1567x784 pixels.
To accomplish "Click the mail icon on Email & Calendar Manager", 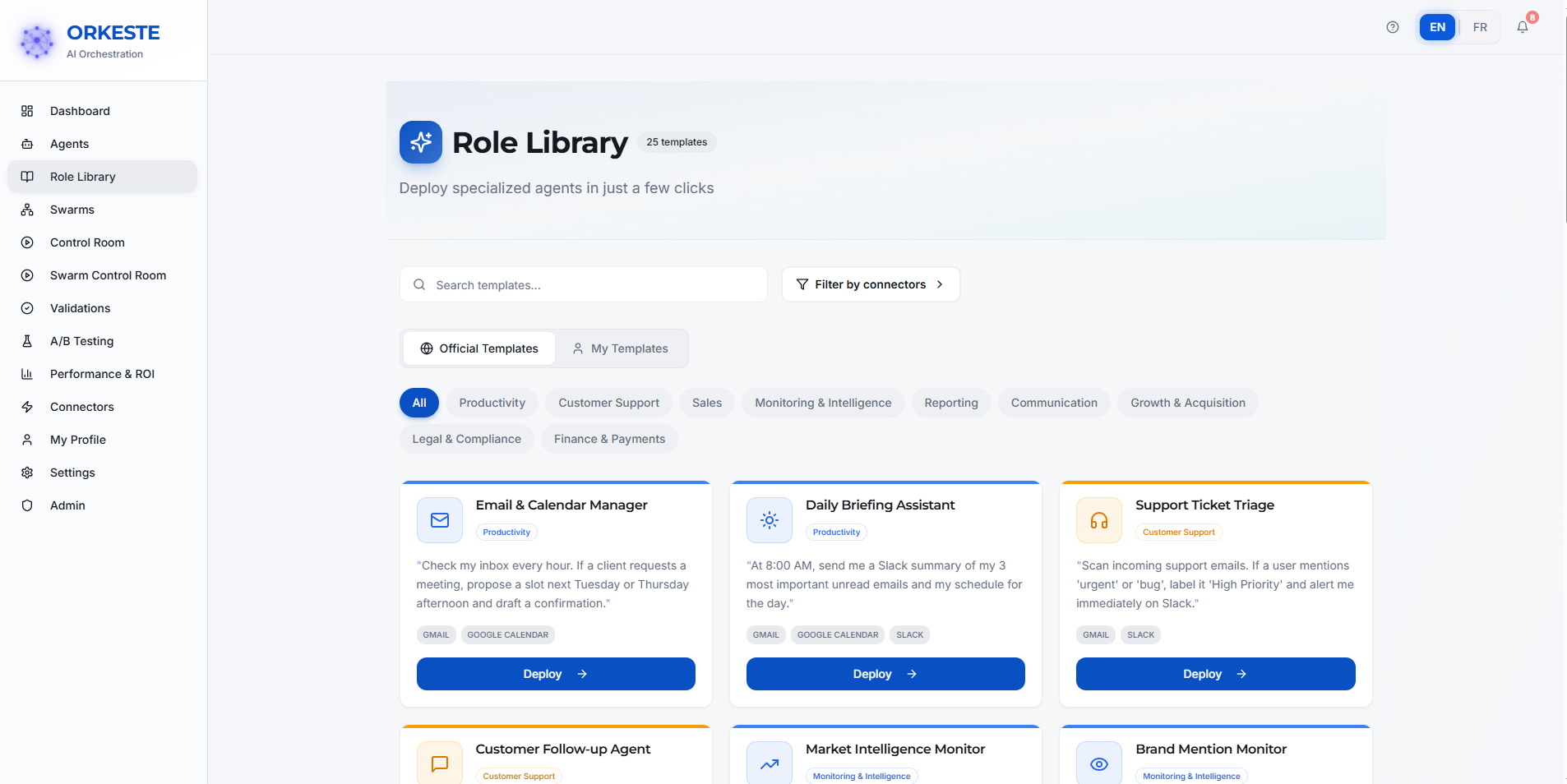I will click(x=440, y=520).
